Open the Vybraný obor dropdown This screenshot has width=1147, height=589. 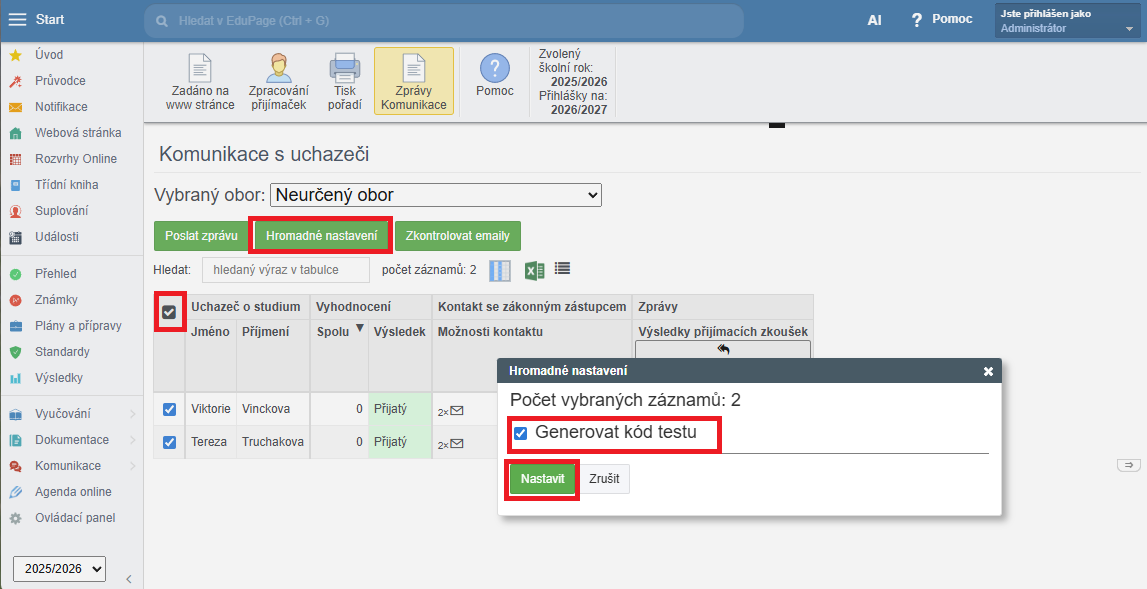point(436,195)
